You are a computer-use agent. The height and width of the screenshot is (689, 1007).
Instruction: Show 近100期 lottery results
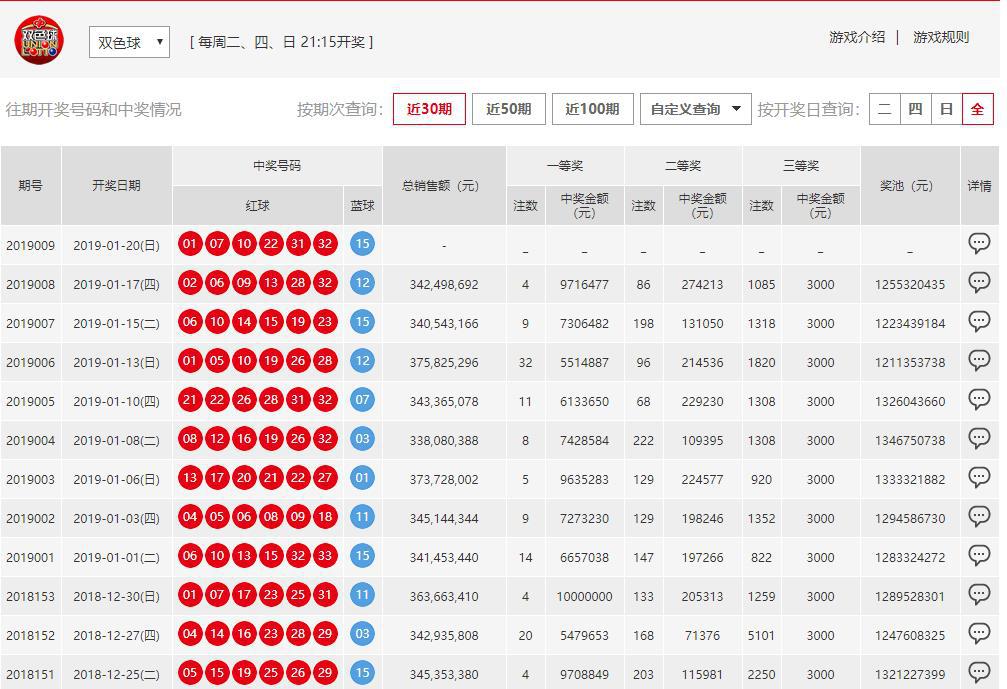pyautogui.click(x=592, y=109)
